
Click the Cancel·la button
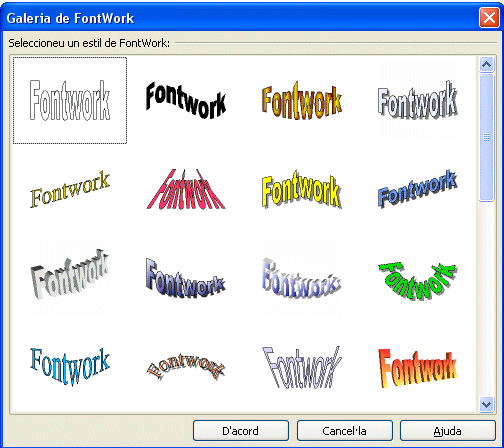(345, 431)
